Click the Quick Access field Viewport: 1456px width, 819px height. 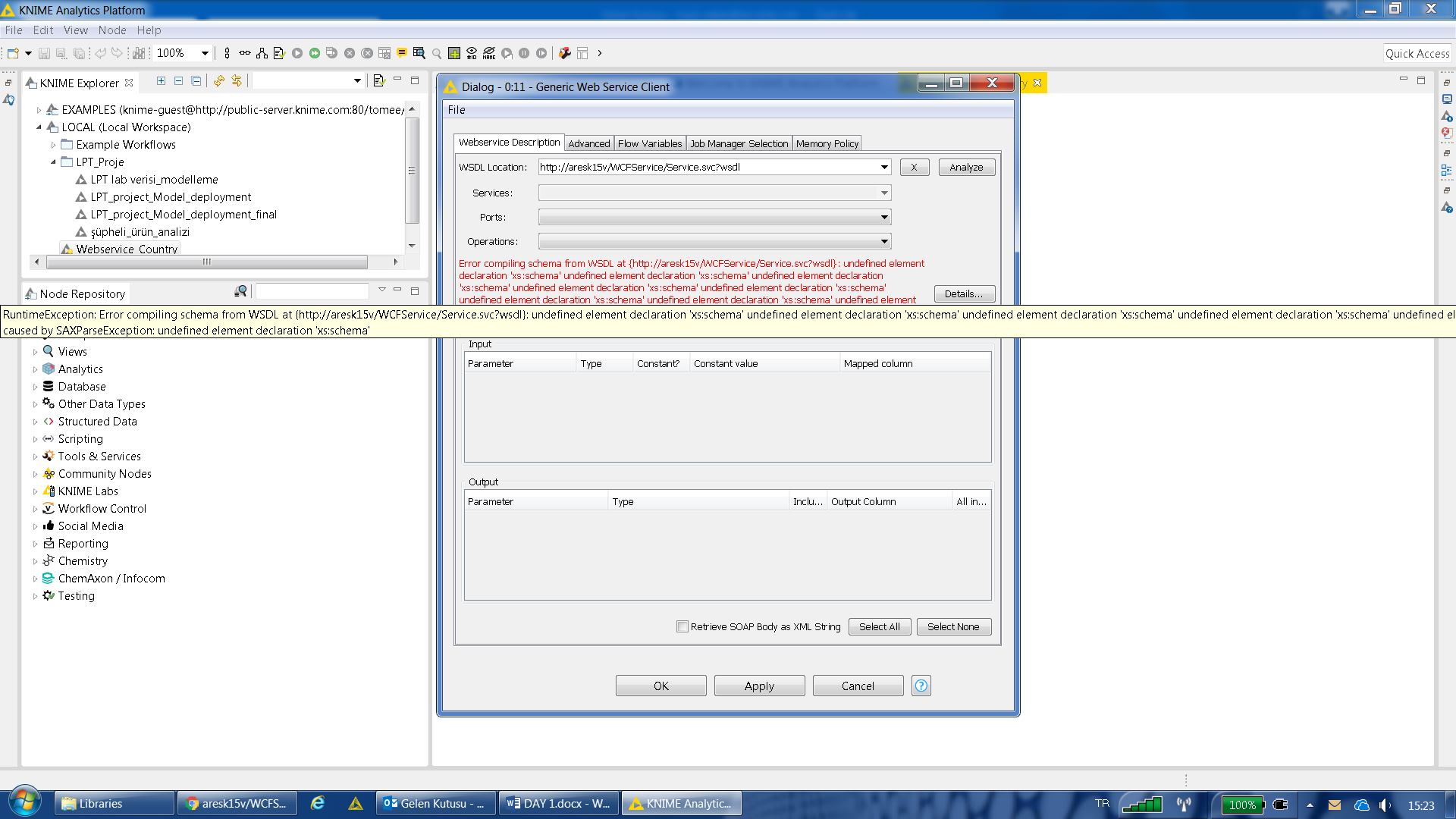(1417, 53)
